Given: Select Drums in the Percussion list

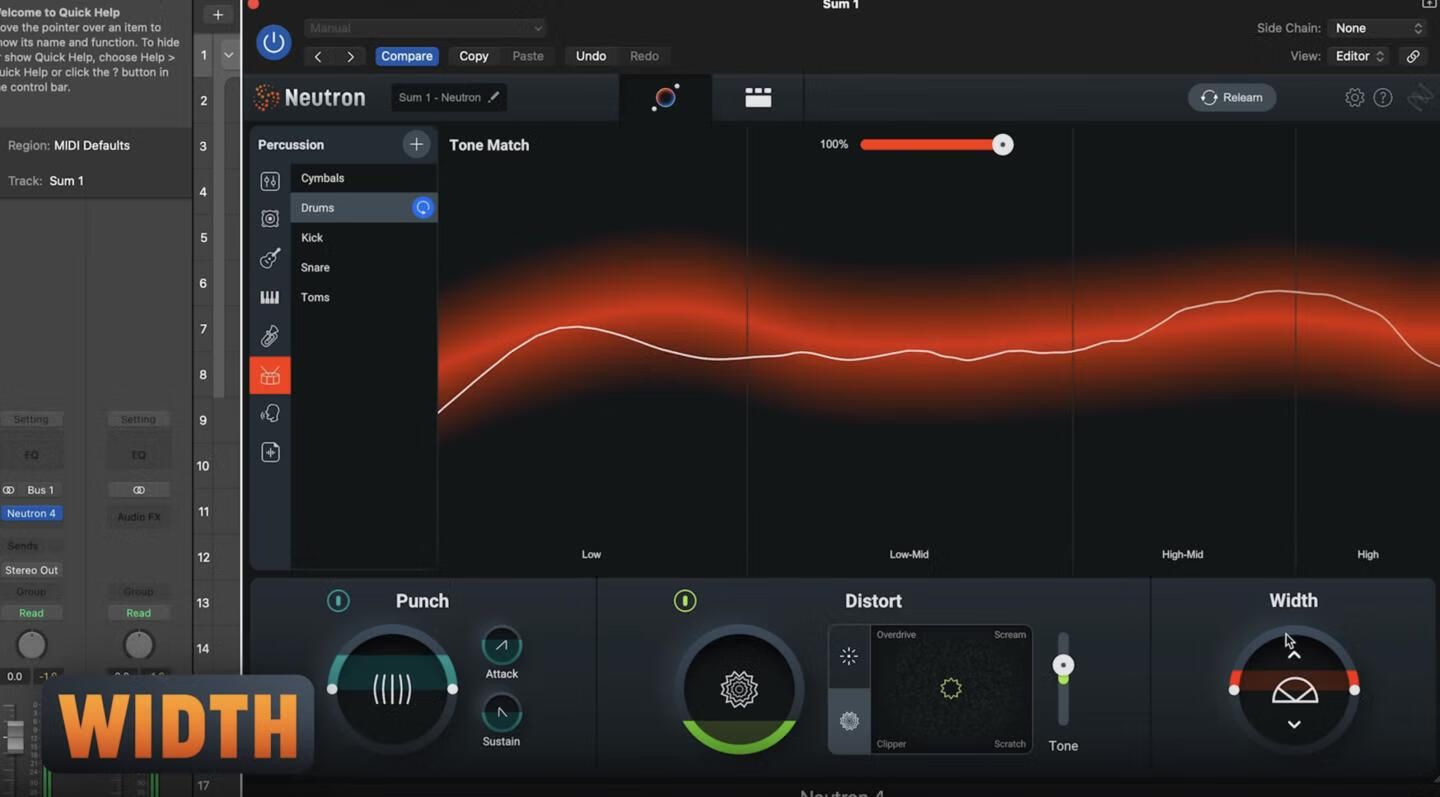Looking at the screenshot, I should coord(364,208).
